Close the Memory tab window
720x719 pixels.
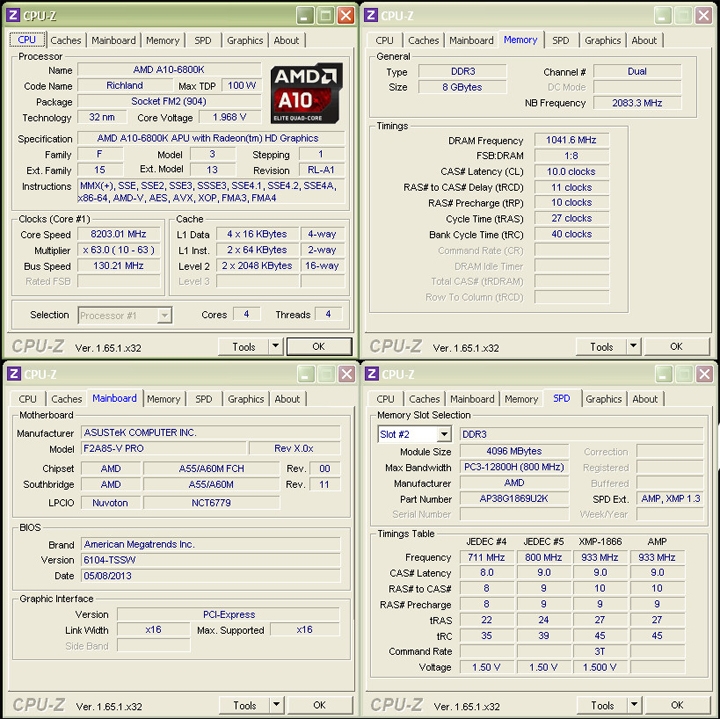point(703,16)
